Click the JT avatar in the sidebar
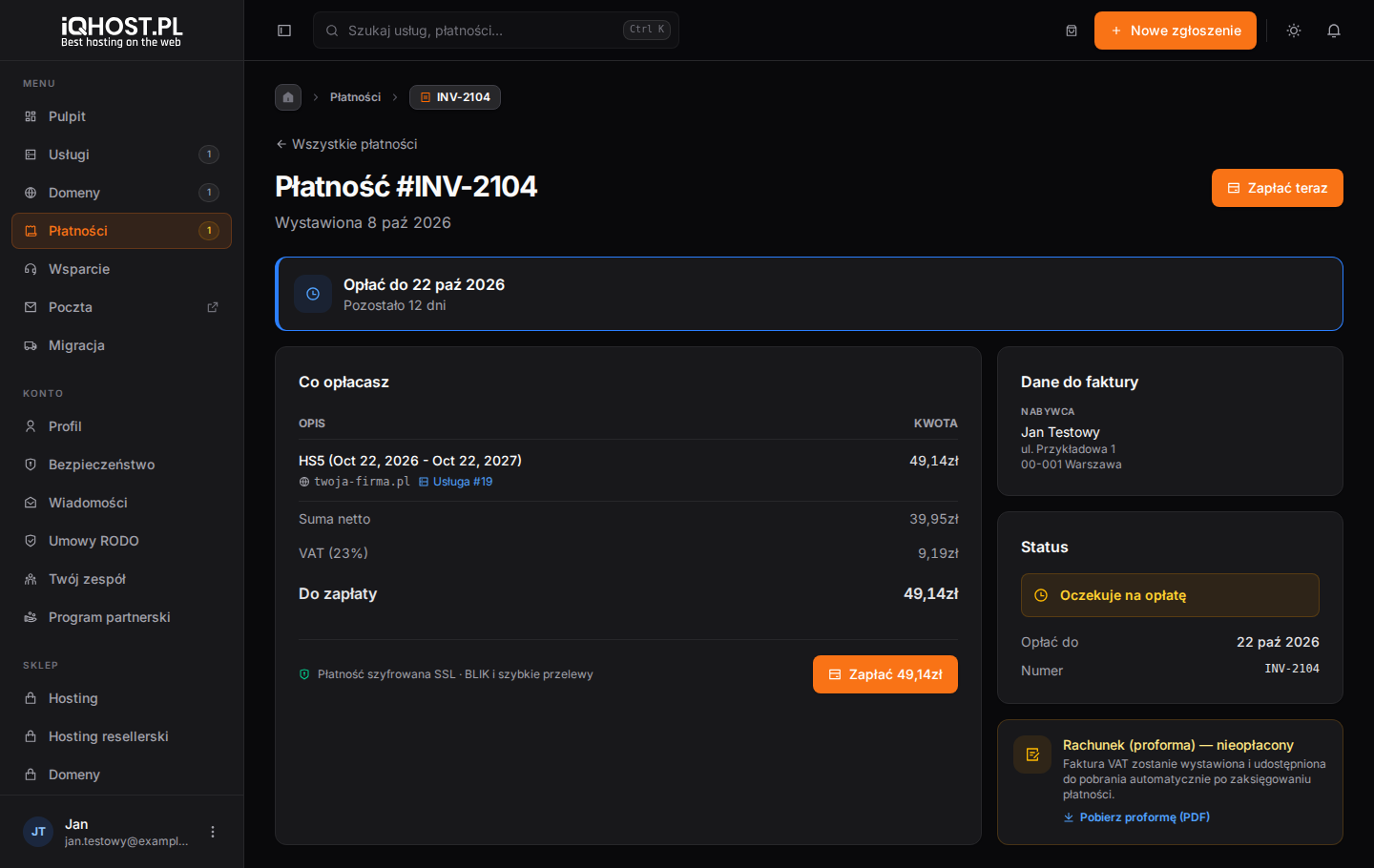1374x868 pixels. click(x=38, y=832)
